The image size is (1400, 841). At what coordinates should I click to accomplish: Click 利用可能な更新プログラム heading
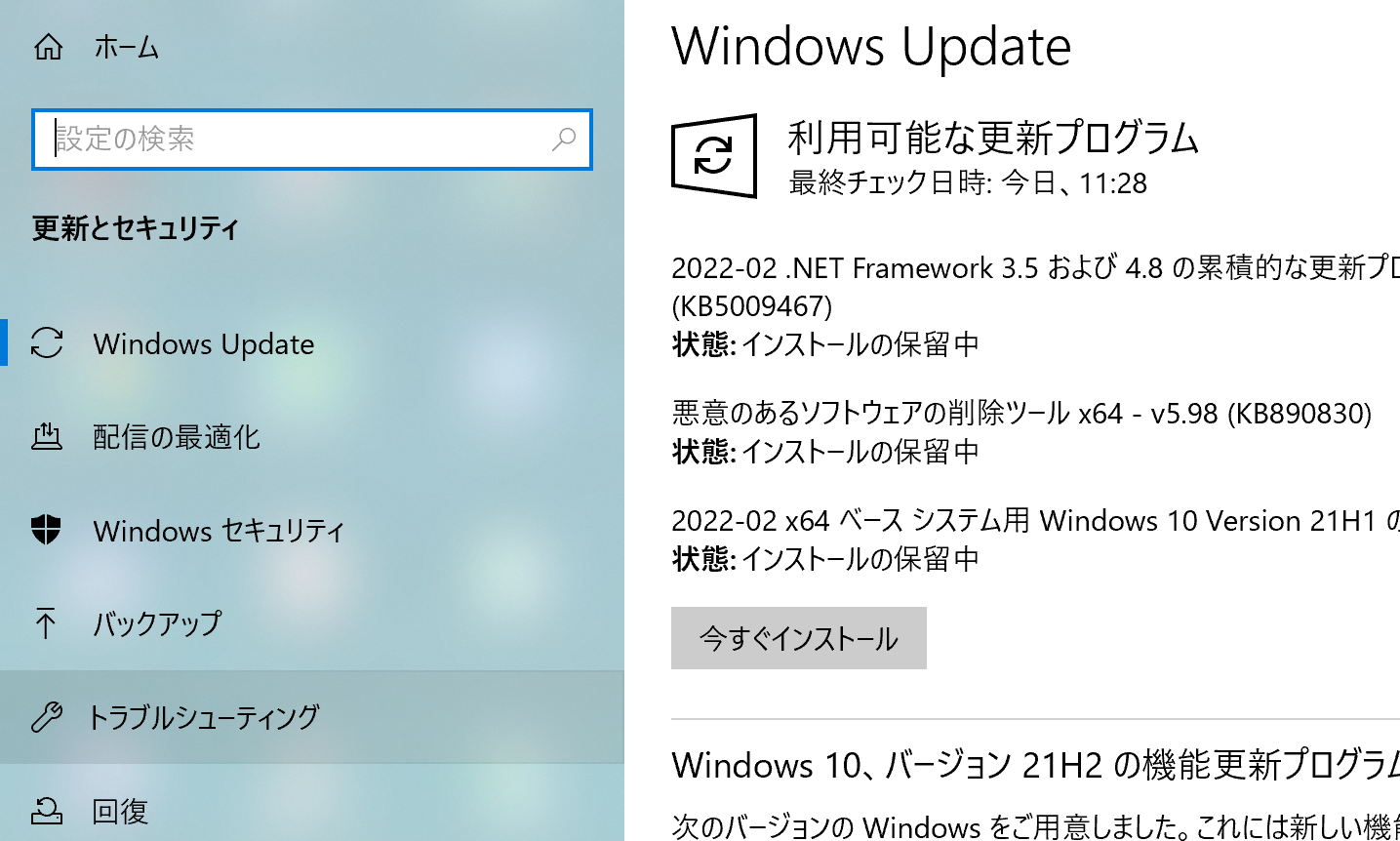[993, 138]
